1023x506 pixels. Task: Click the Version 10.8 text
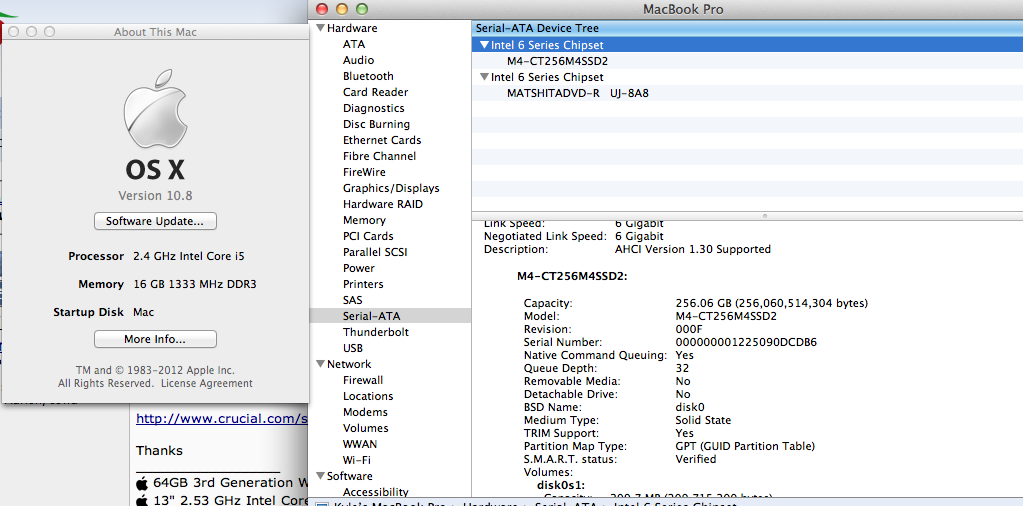[x=155, y=196]
